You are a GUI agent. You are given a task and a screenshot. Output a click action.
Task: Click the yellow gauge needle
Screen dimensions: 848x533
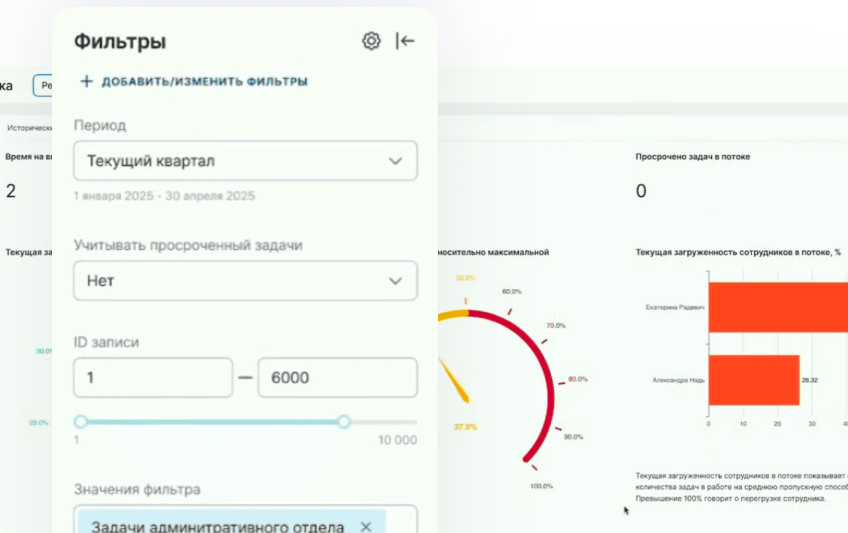(454, 381)
